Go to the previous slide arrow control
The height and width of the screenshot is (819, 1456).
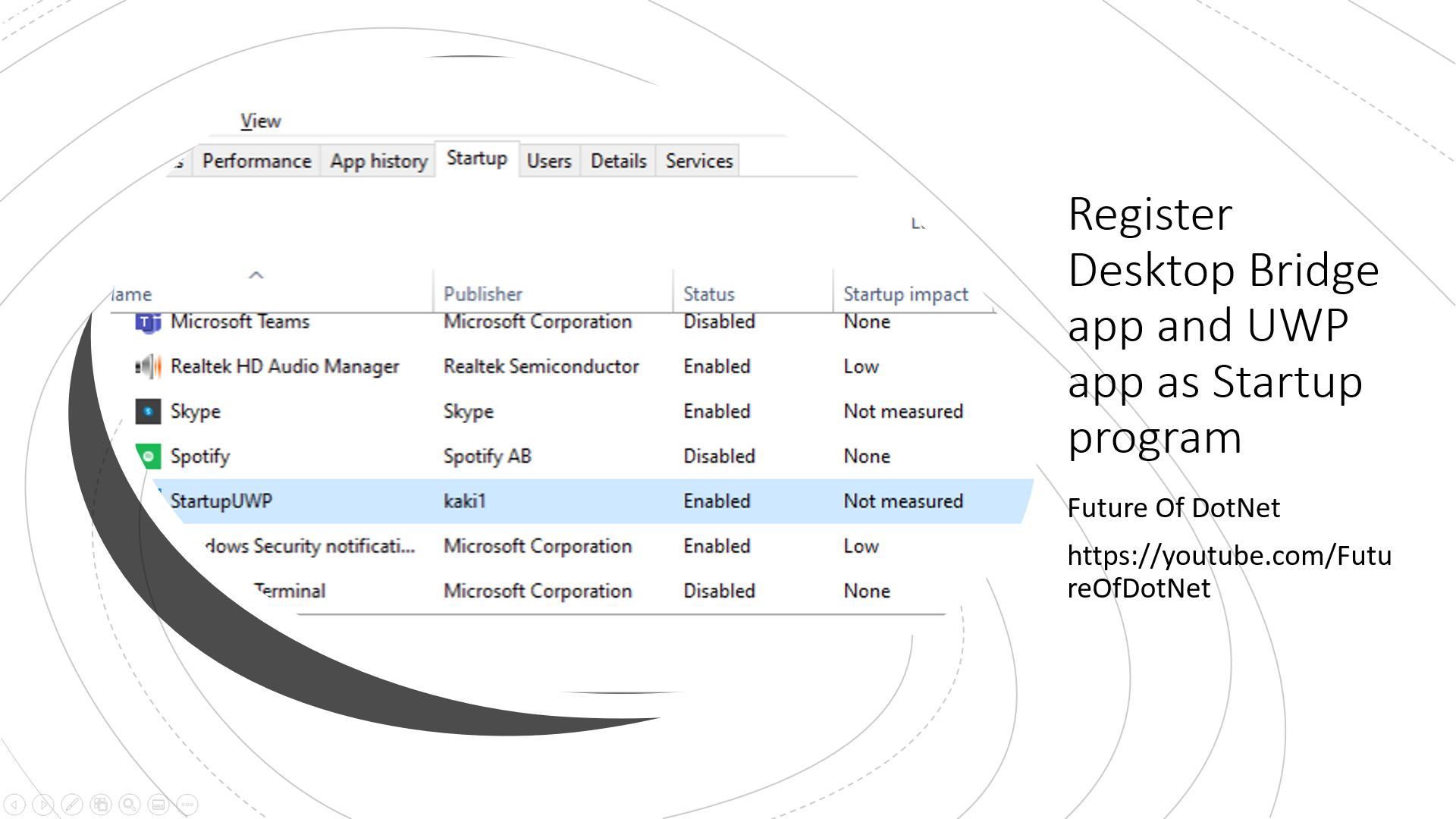tap(14, 804)
